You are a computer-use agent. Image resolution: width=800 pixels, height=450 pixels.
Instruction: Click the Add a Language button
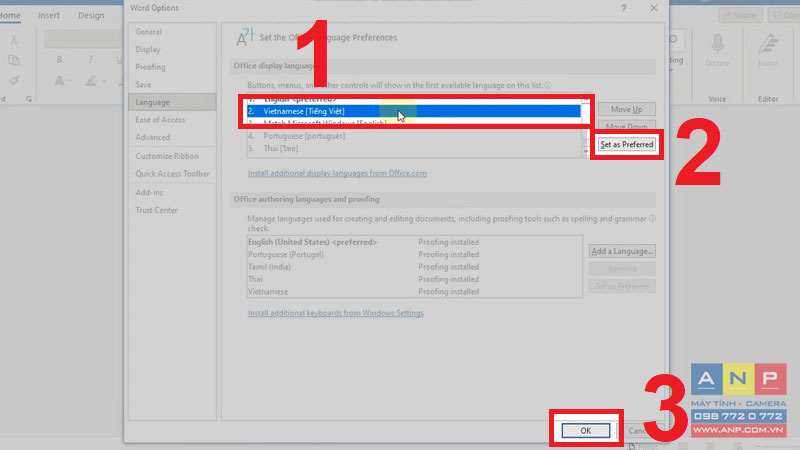tap(622, 251)
